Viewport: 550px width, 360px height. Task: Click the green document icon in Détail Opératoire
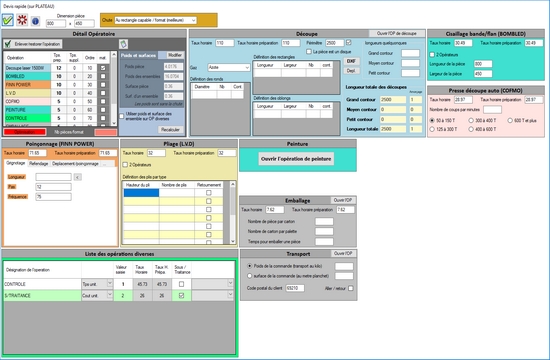(123, 44)
